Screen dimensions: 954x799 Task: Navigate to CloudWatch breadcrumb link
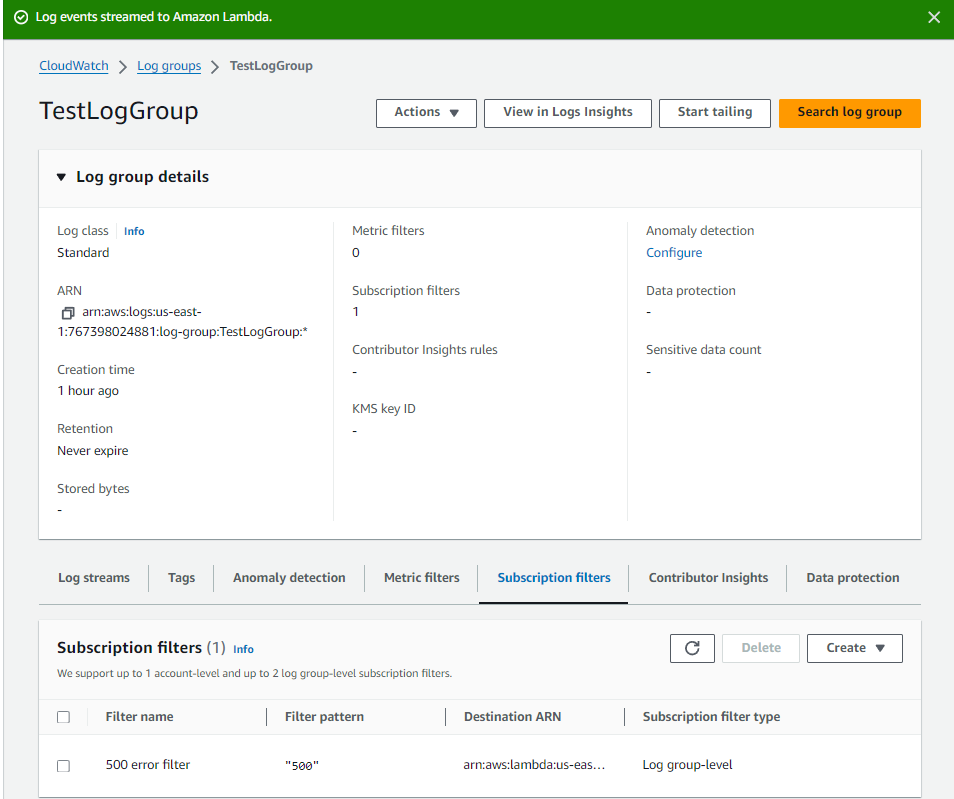point(74,66)
